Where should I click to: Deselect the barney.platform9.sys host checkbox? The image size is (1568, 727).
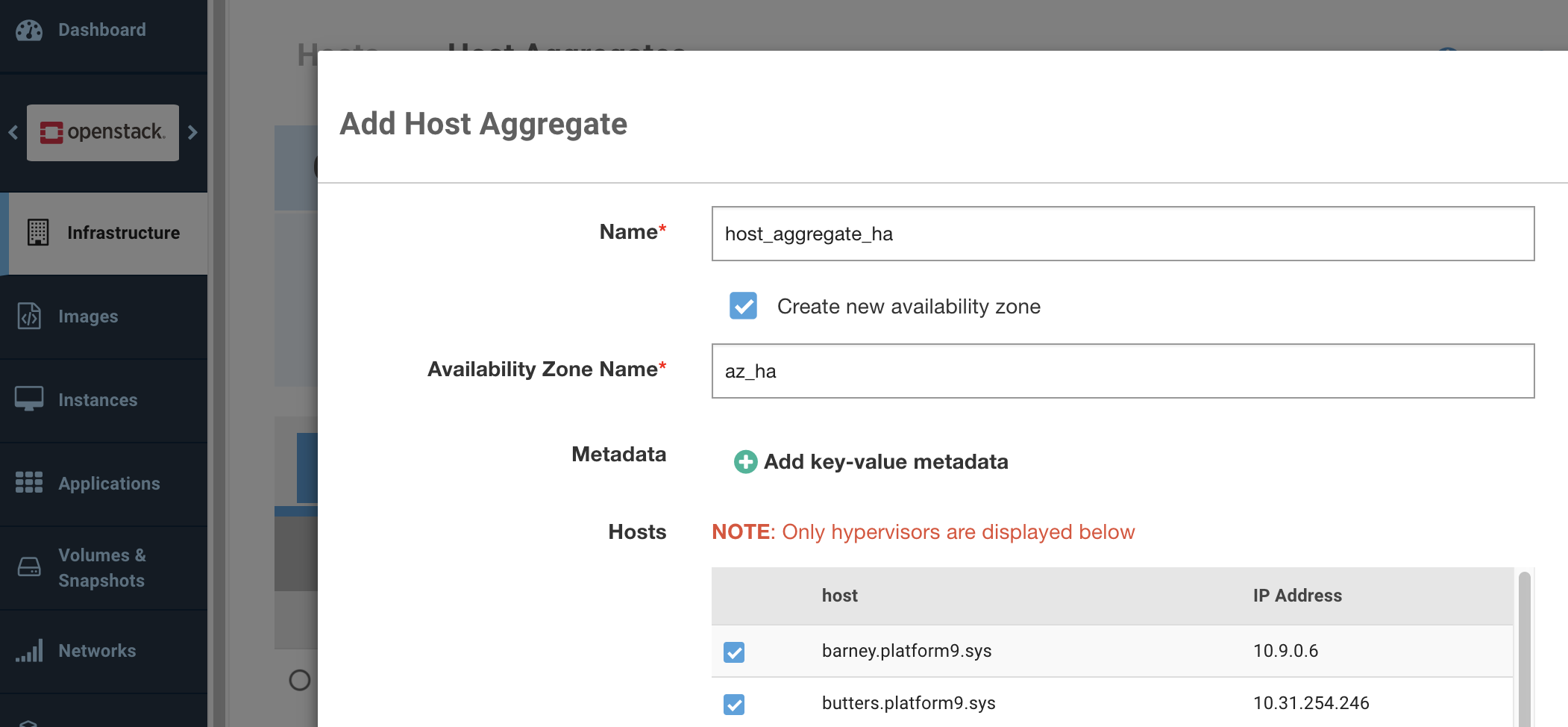tap(734, 652)
